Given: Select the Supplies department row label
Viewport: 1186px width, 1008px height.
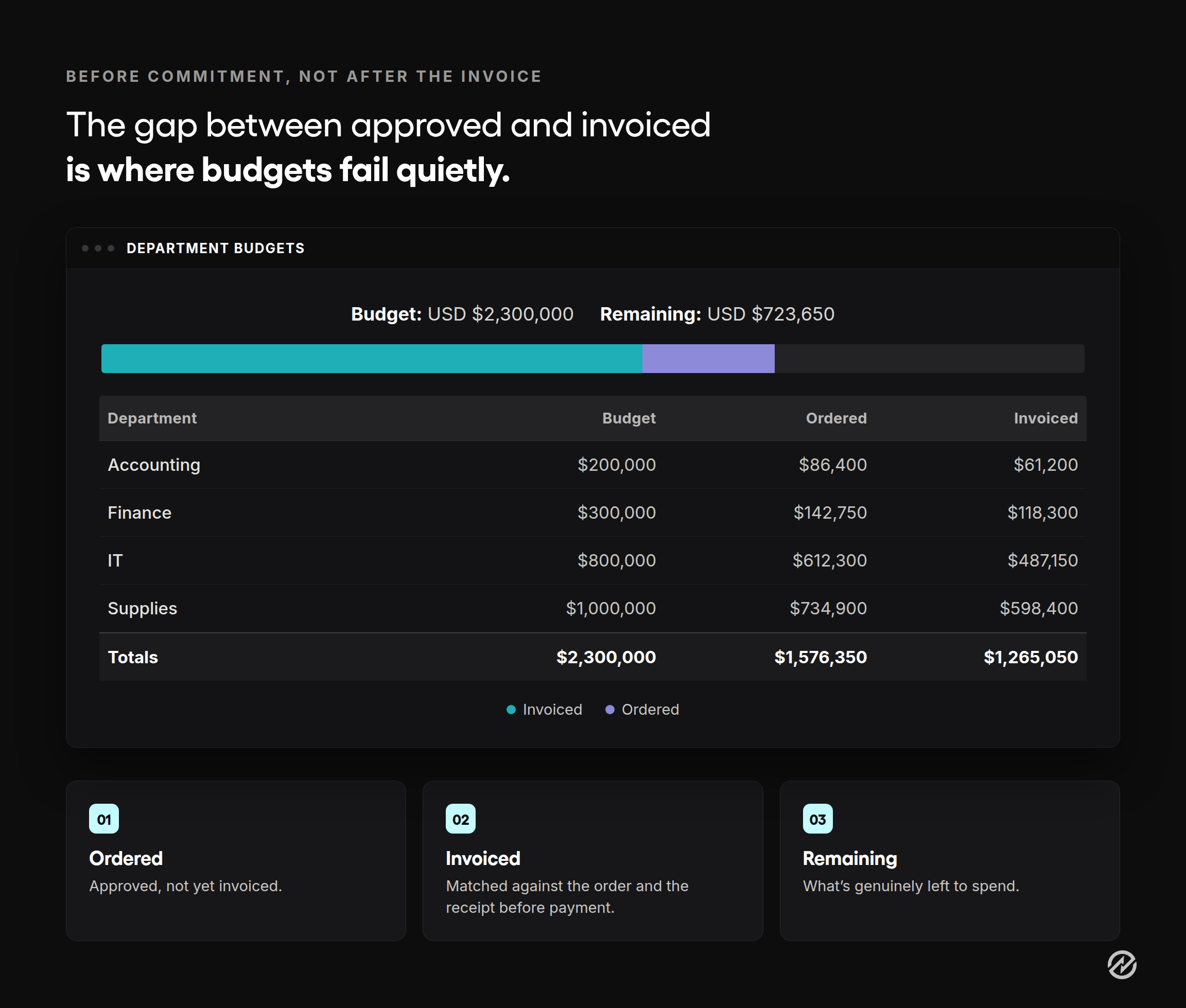Looking at the screenshot, I should tap(142, 609).
